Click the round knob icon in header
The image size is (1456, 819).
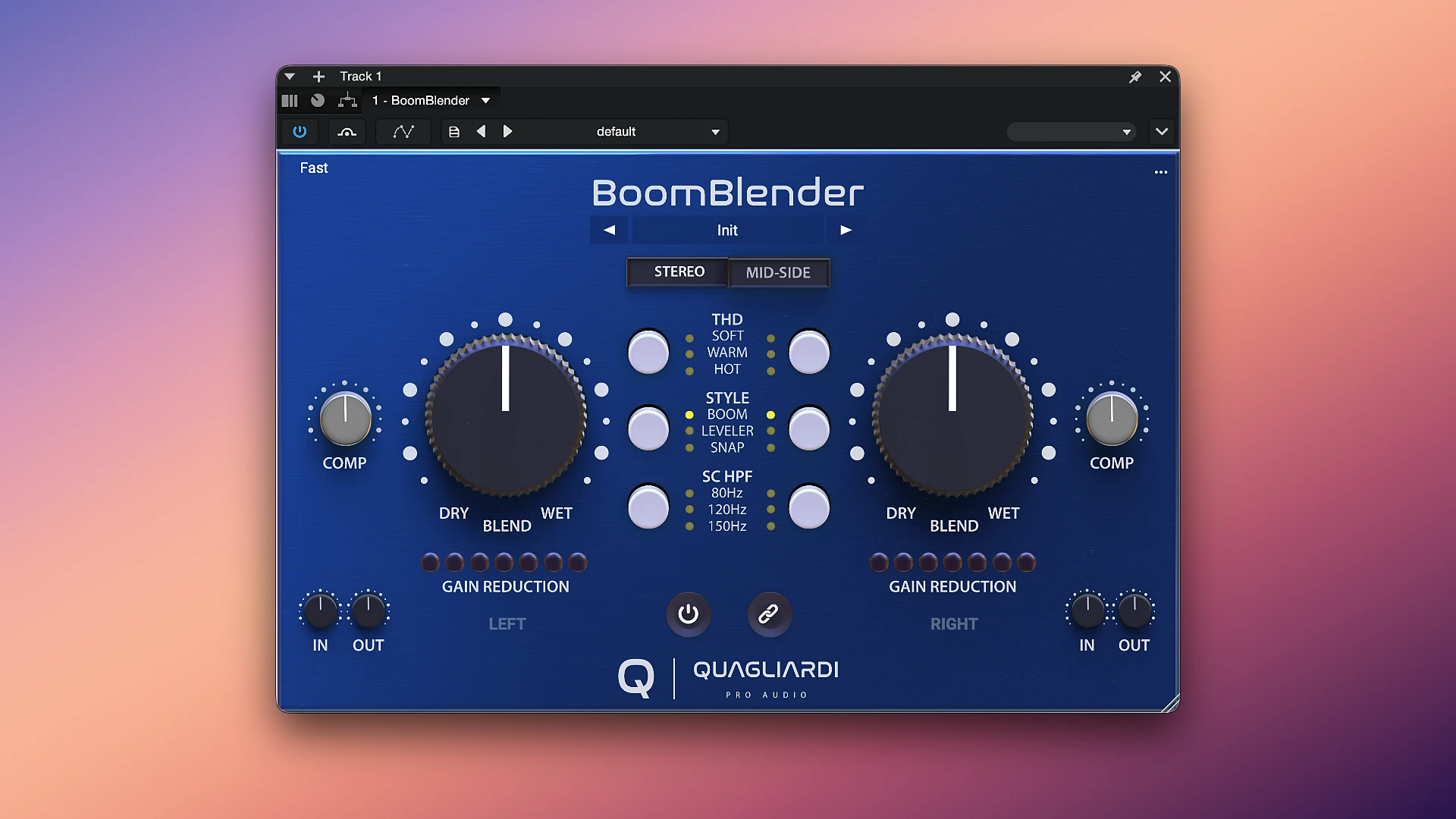coord(318,101)
